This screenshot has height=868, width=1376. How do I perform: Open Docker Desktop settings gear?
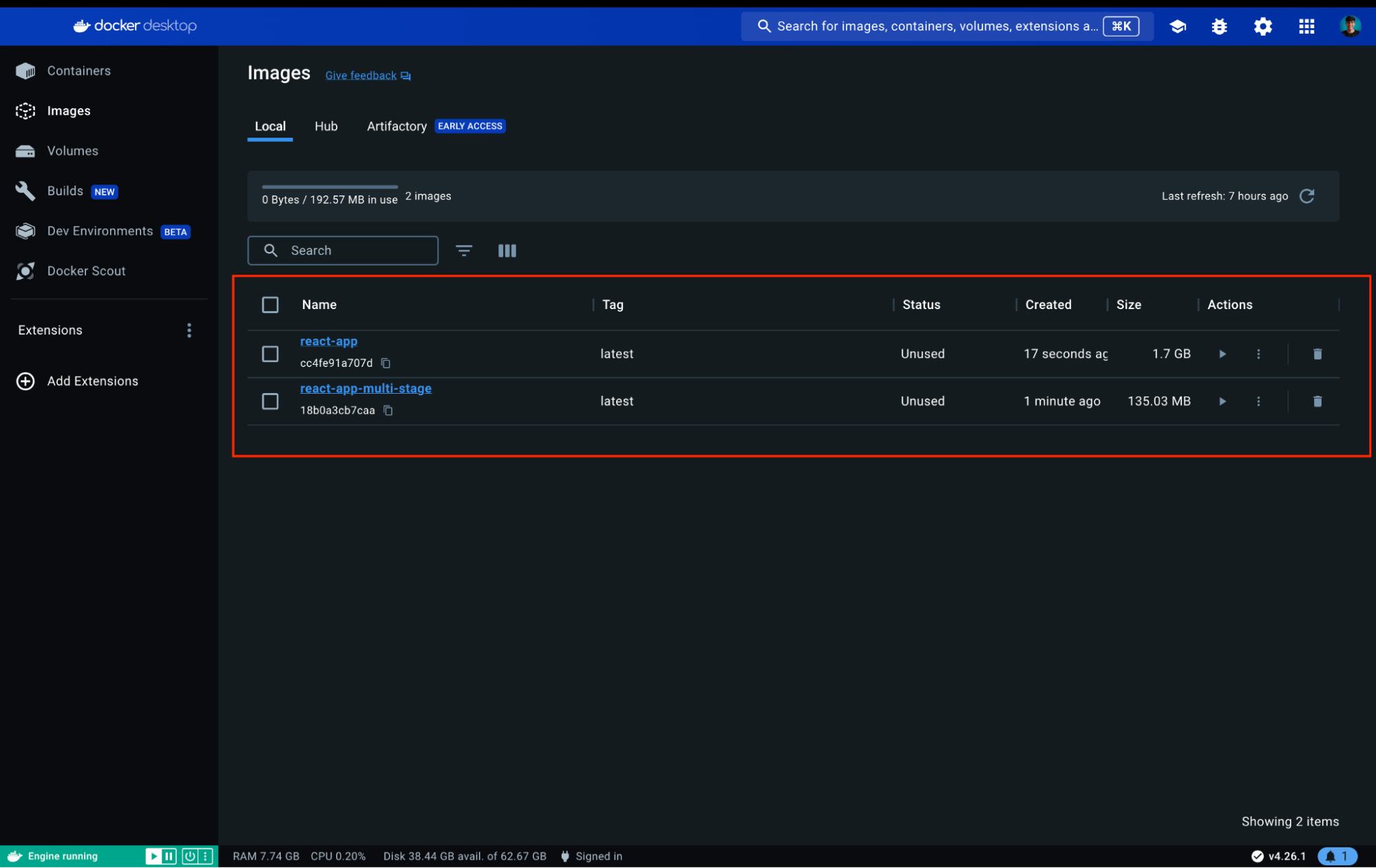[1262, 26]
